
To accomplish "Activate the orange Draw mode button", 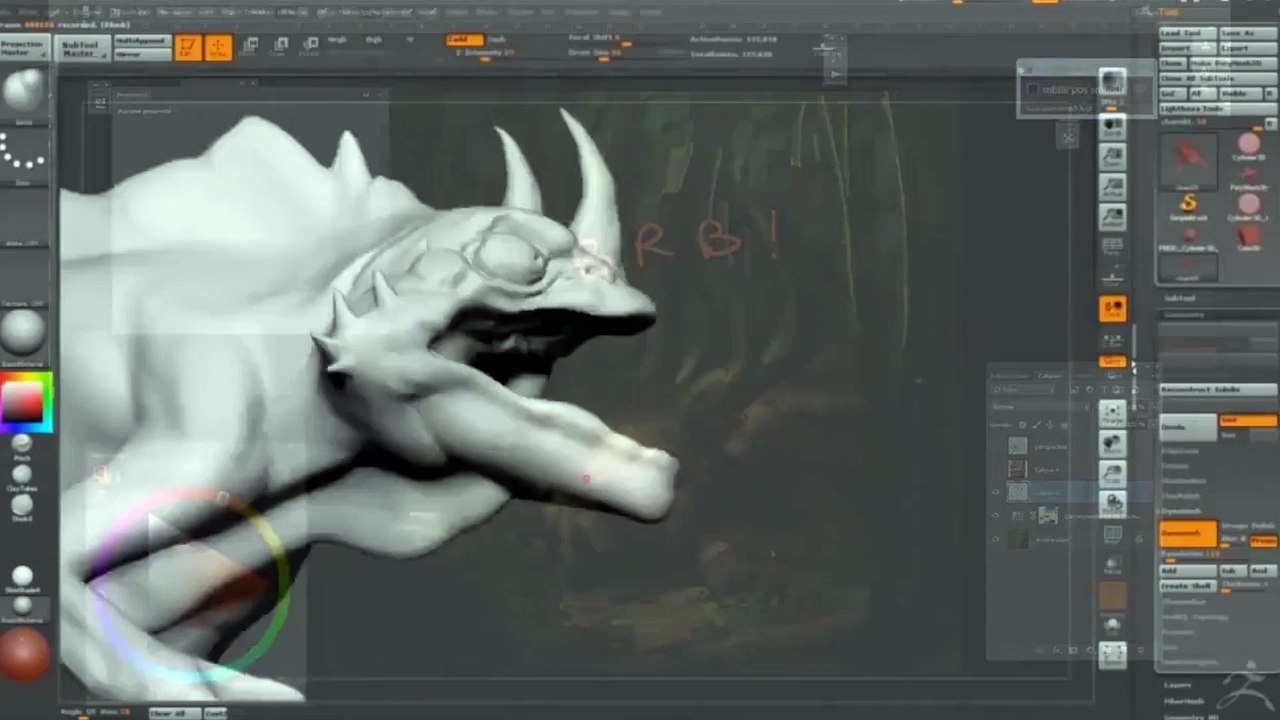I will (218, 47).
